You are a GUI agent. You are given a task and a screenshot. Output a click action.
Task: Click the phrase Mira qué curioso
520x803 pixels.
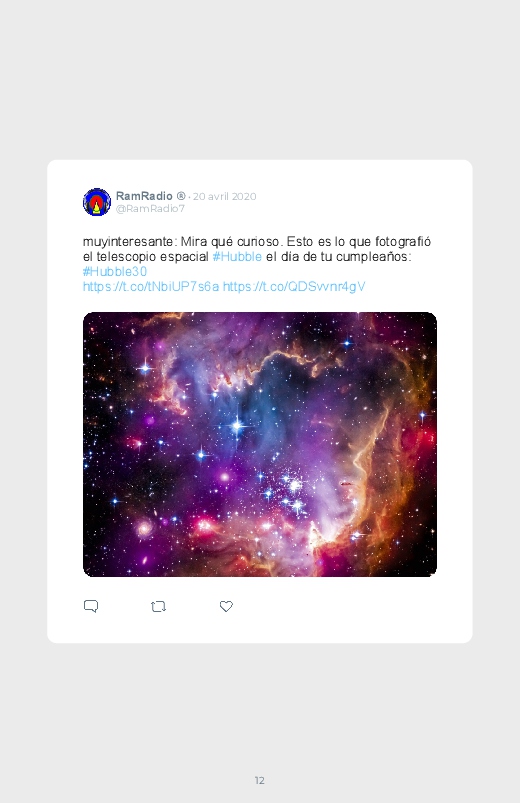(x=232, y=242)
